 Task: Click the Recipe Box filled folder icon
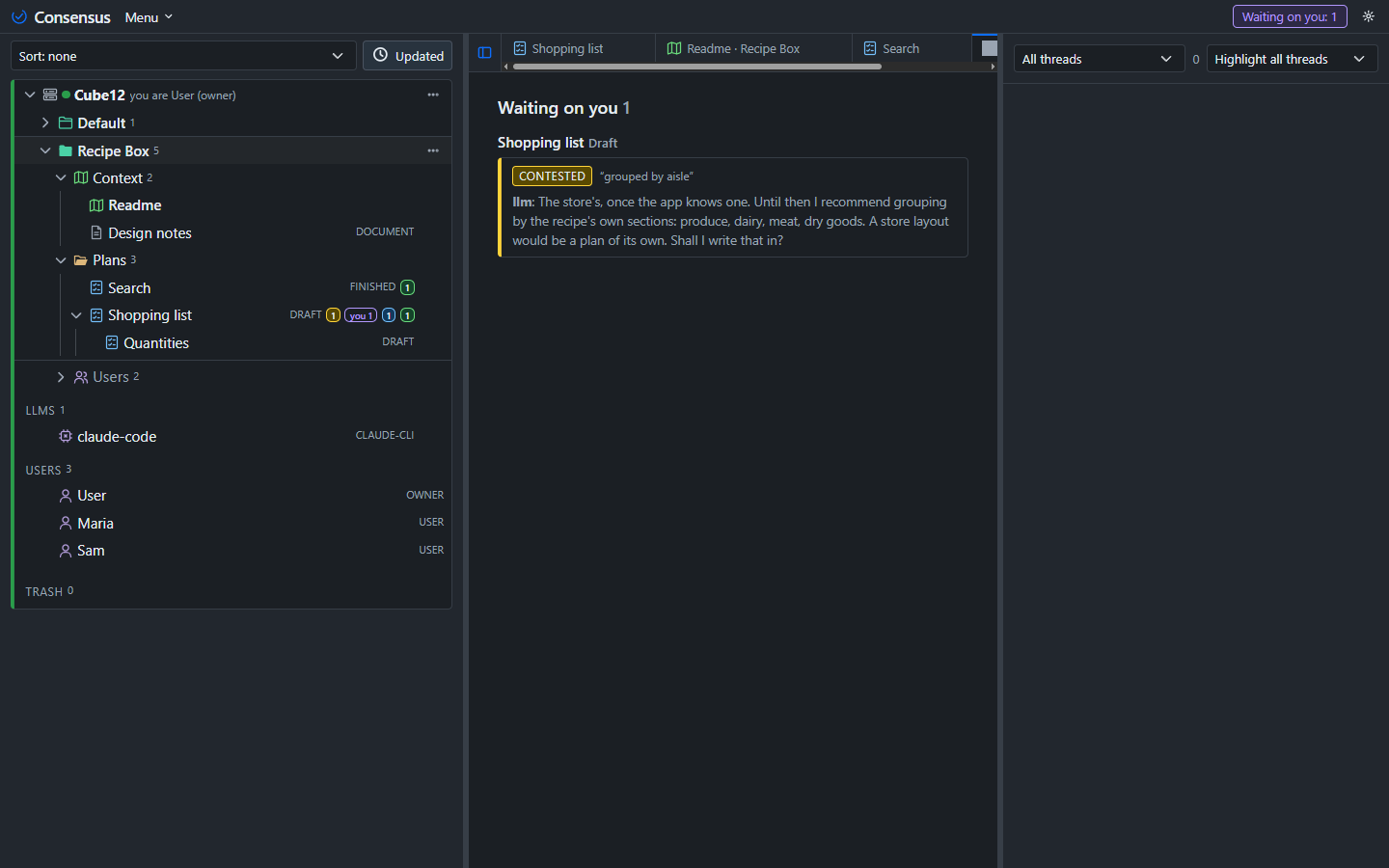pyautogui.click(x=66, y=150)
